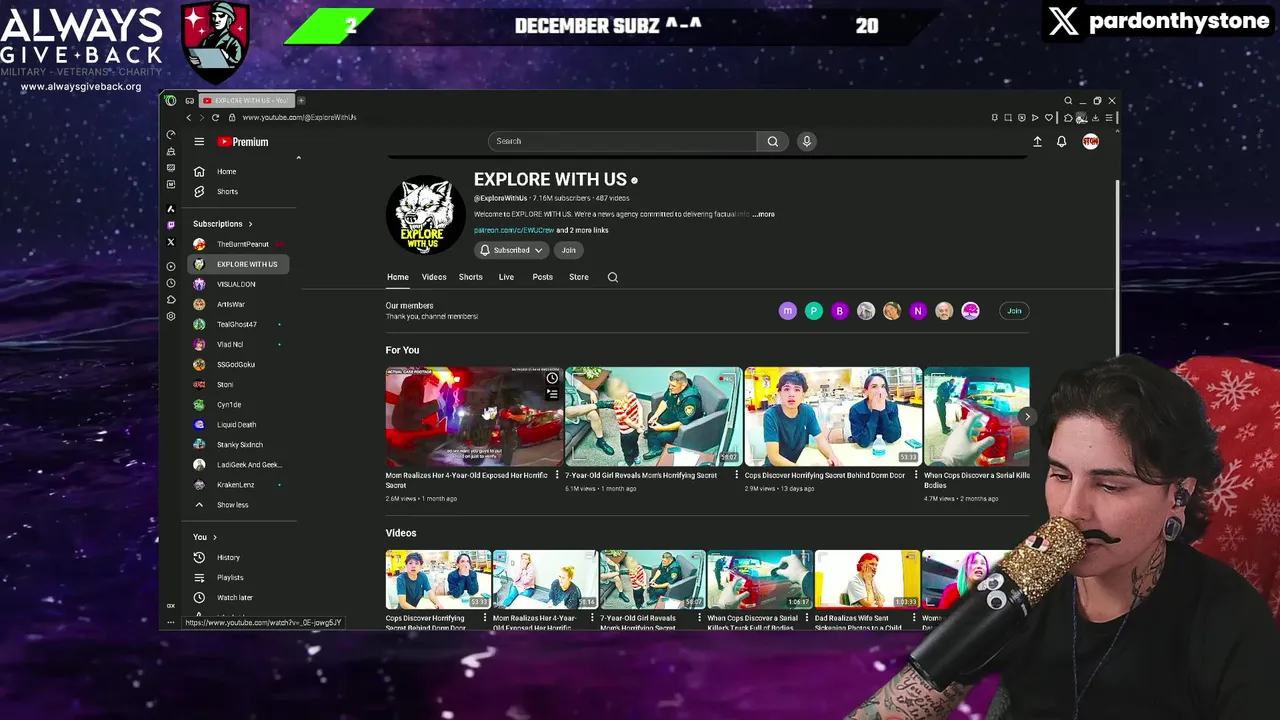Open YouTube notifications bell
Viewport: 1280px width, 720px height.
coord(1062,142)
